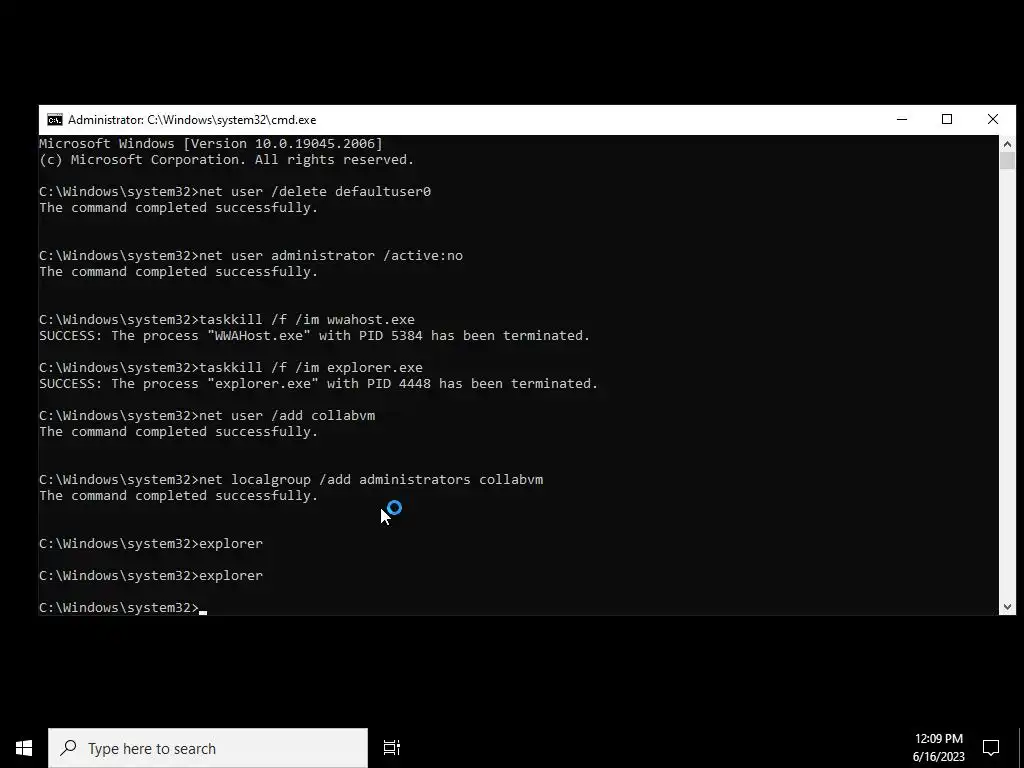
Task: Maximize the Administrator cmd.exe window
Action: coord(947,120)
